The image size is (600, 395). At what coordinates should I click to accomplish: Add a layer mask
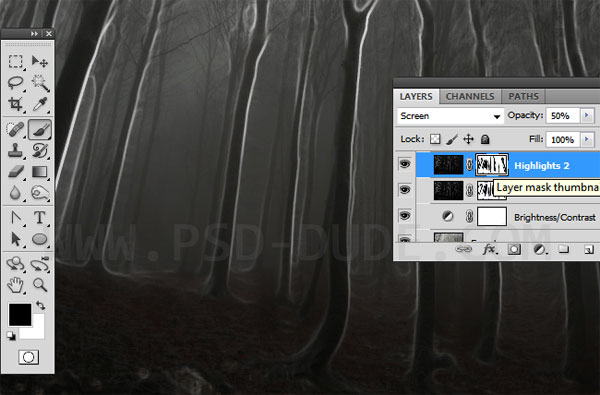[x=514, y=250]
